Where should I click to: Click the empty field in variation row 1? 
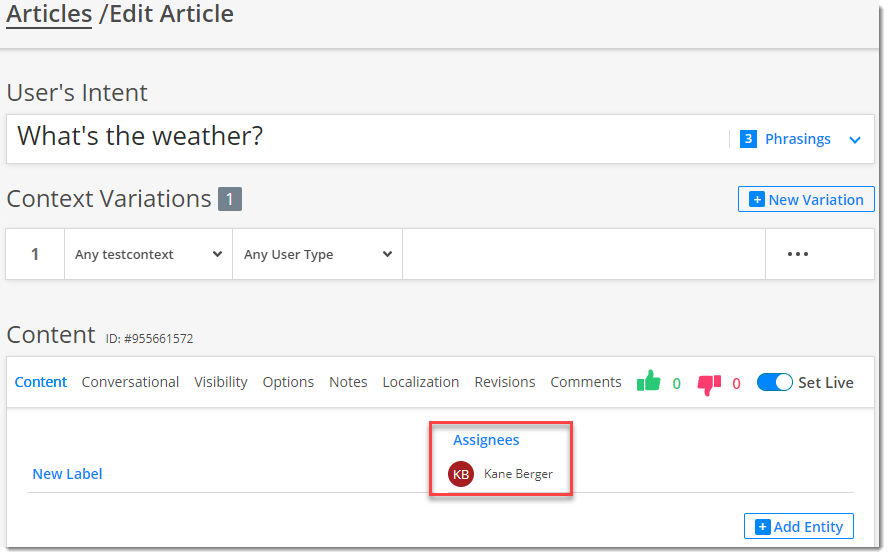tap(584, 254)
